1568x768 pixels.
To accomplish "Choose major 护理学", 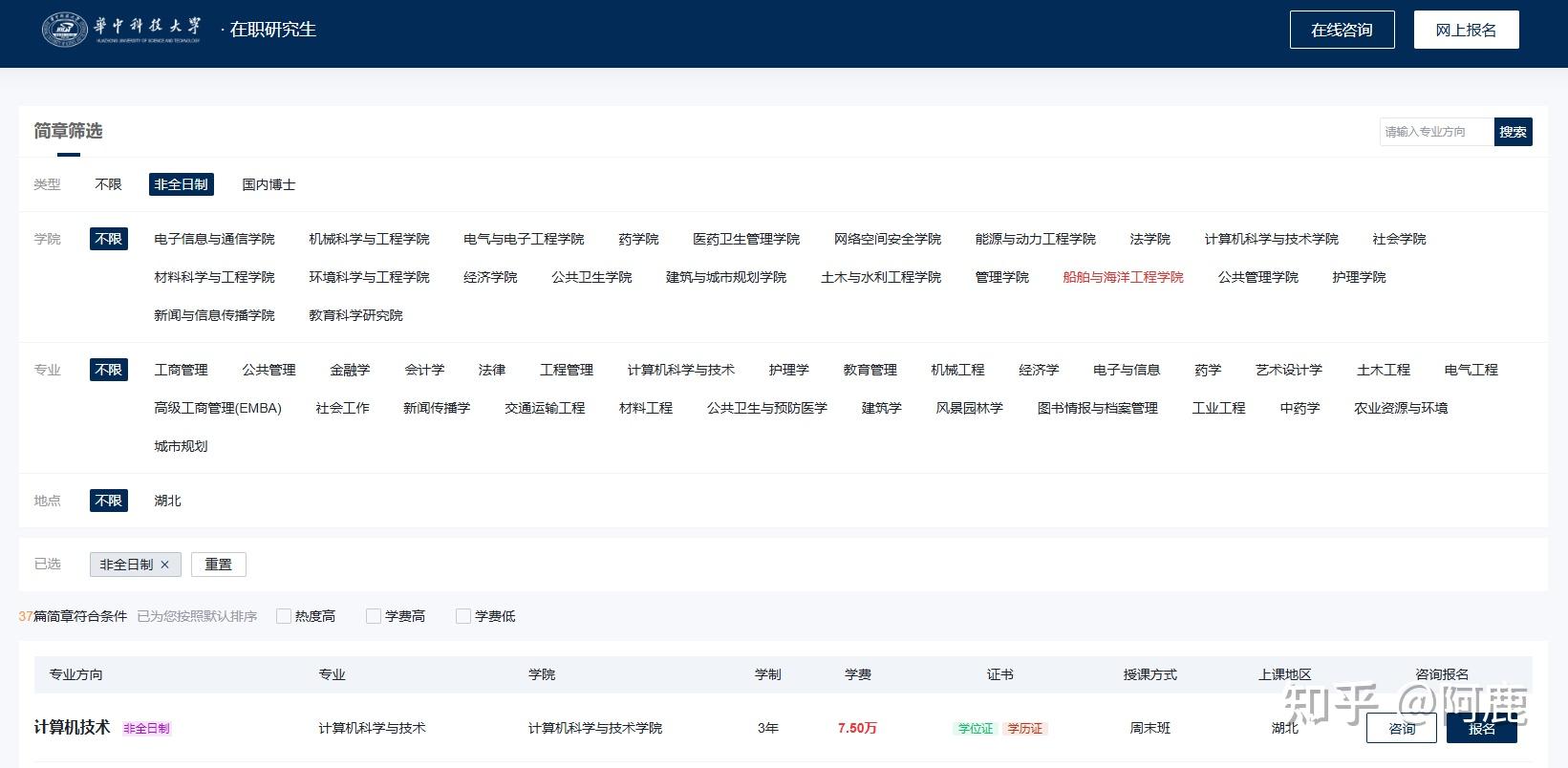I will 789,370.
